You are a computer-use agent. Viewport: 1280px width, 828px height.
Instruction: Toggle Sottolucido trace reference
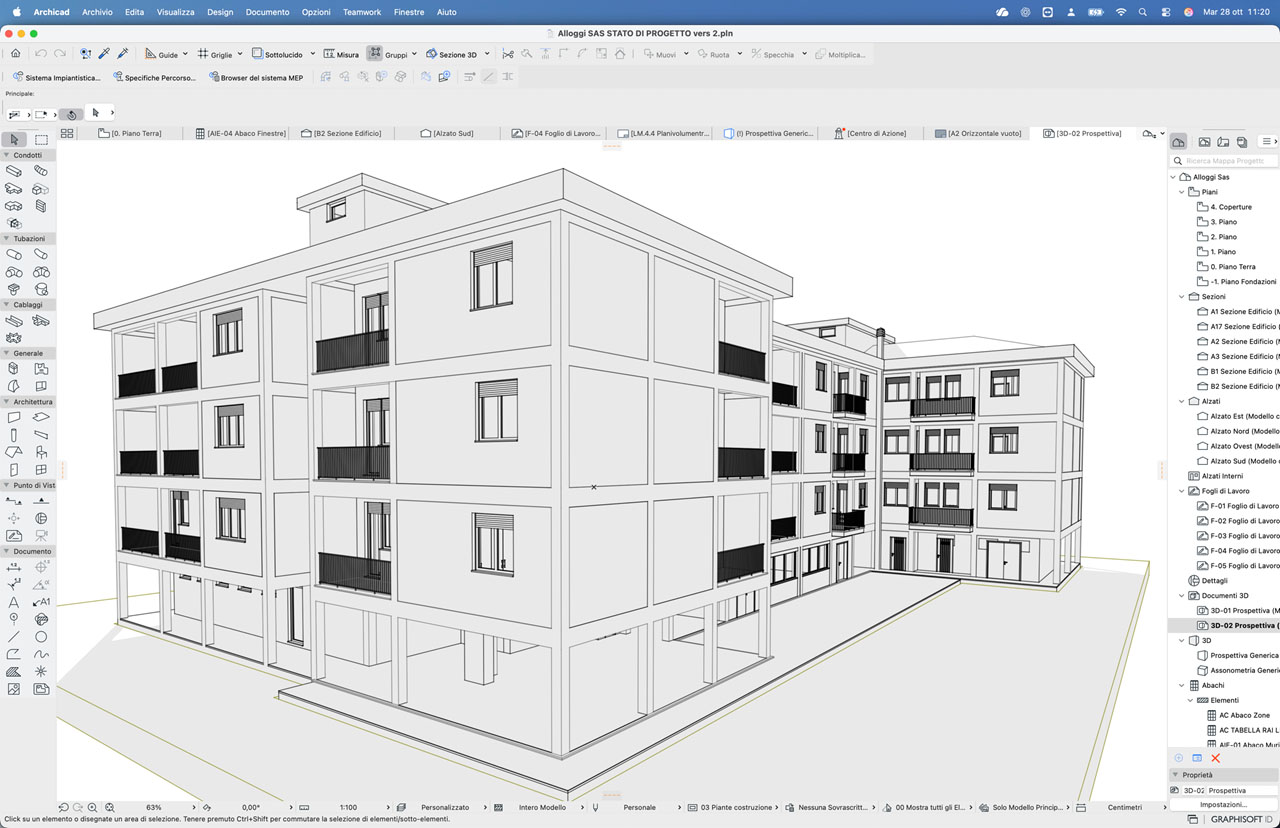click(x=278, y=54)
